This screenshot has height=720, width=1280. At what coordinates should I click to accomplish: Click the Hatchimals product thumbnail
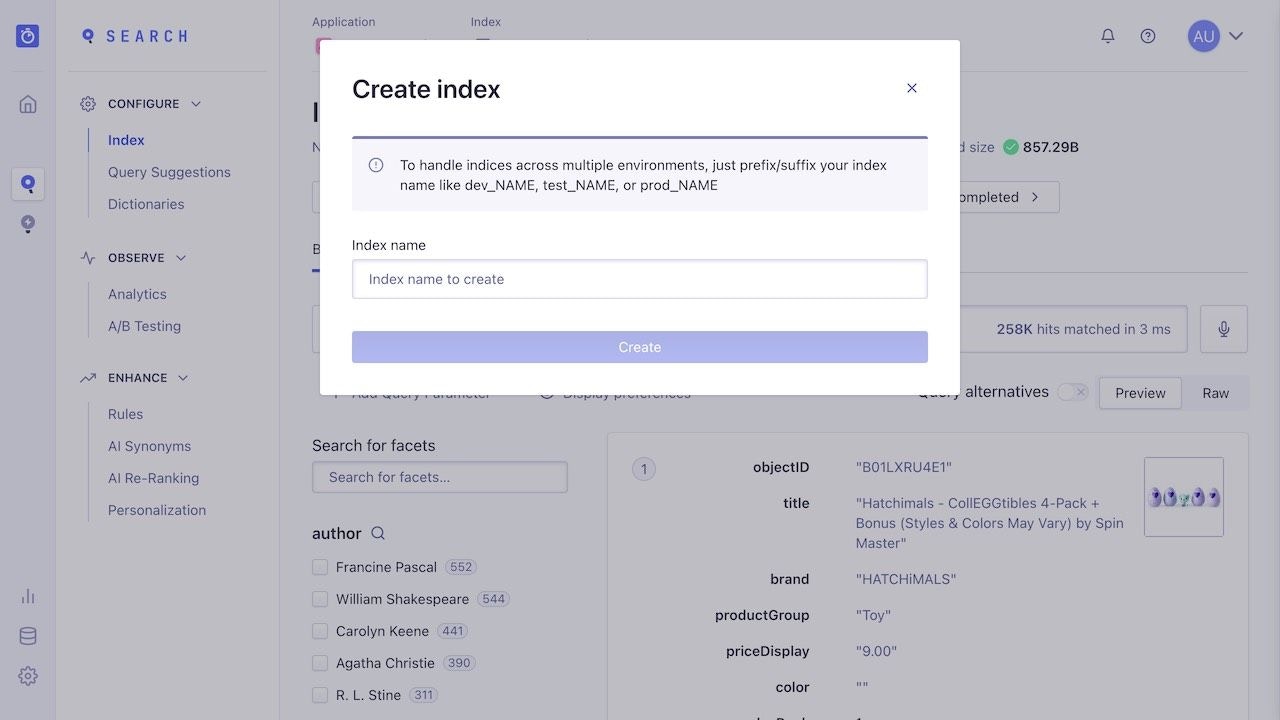pyautogui.click(x=1183, y=496)
